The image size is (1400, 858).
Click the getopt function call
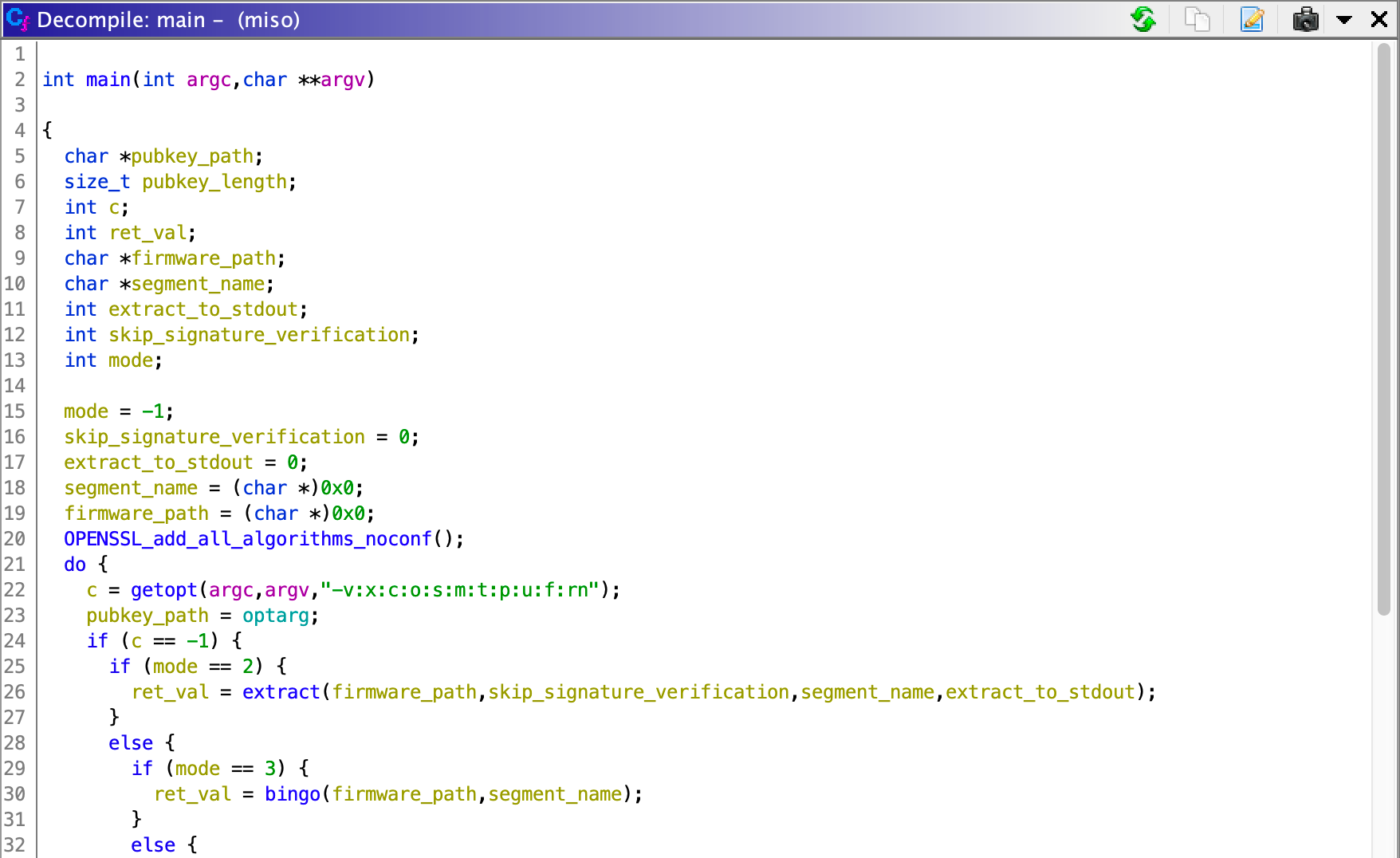click(x=163, y=590)
